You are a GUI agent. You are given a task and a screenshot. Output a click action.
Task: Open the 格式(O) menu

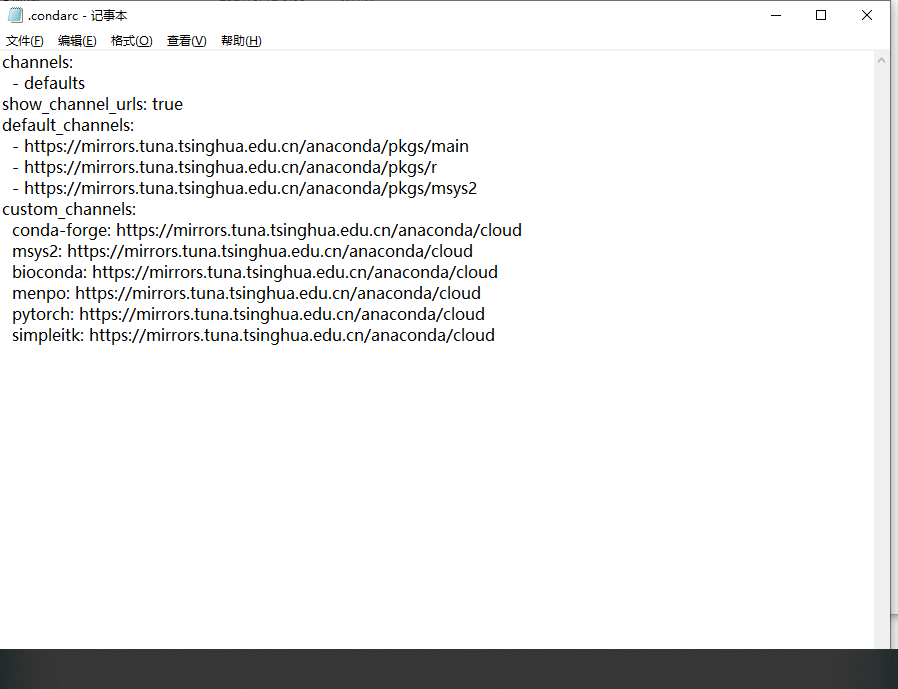point(132,41)
